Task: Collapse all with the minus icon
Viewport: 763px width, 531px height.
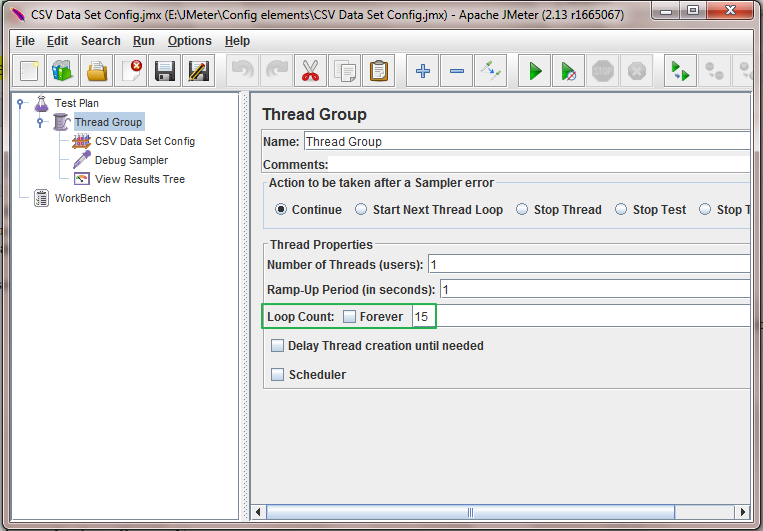Action: [456, 71]
